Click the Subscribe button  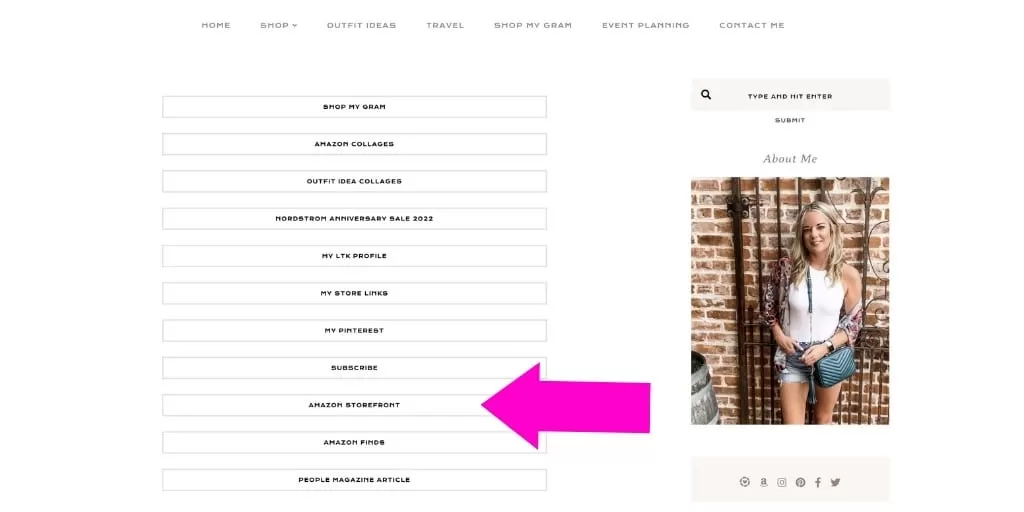(x=354, y=368)
